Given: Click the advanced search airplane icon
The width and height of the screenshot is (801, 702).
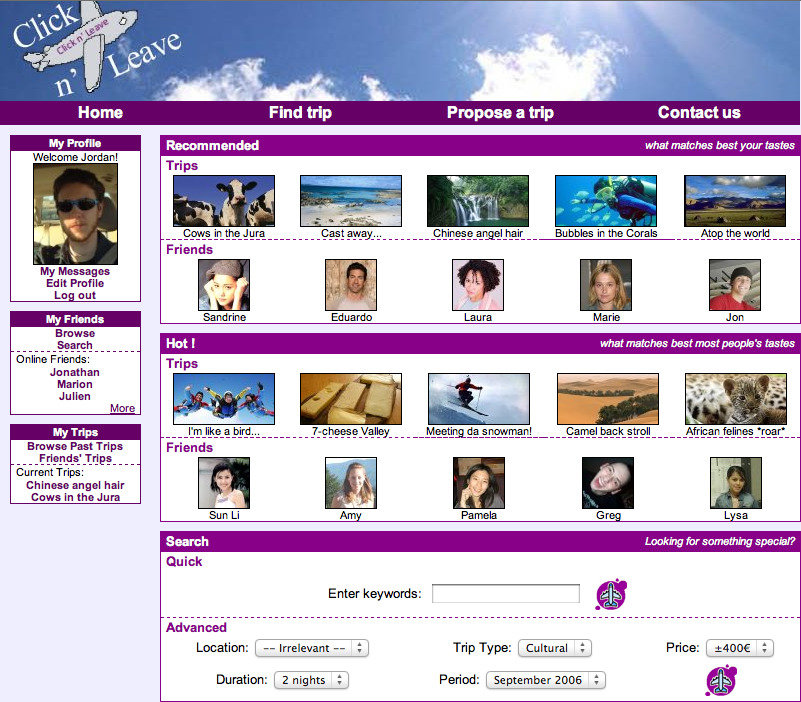Looking at the screenshot, I should (x=721, y=680).
